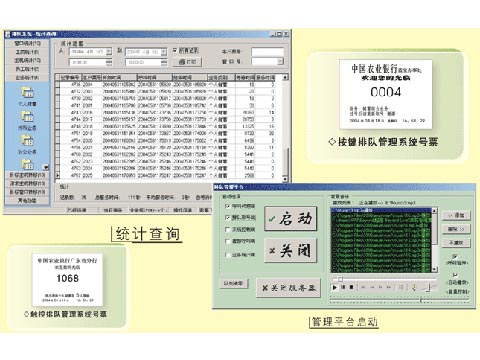The image size is (480, 360).
Task: Click the Play icon in the media controls
Action: (x=335, y=287)
